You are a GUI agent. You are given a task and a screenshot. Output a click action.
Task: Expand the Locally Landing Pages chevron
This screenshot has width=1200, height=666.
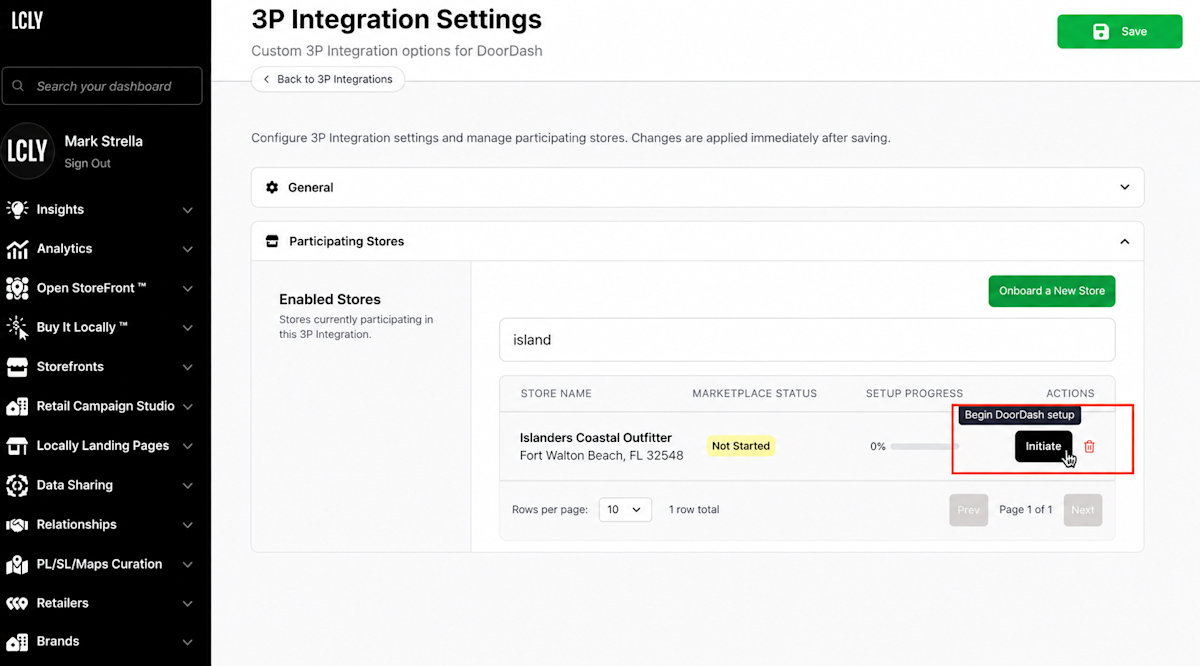(188, 446)
